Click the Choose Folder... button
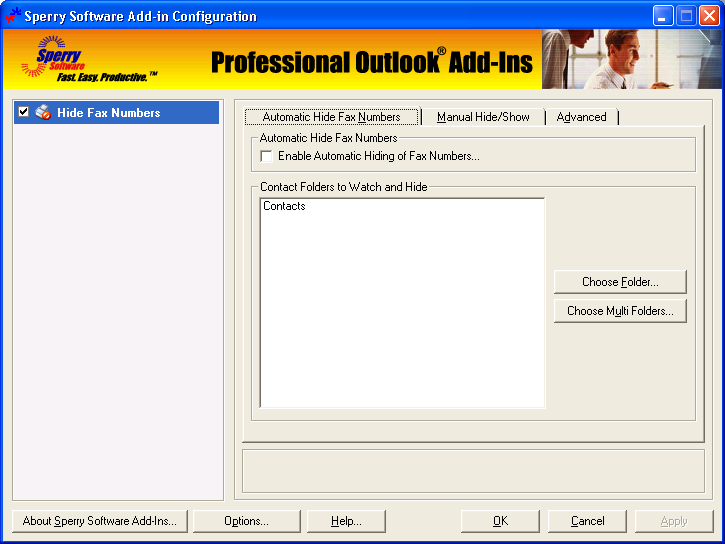The image size is (725, 544). pos(620,282)
